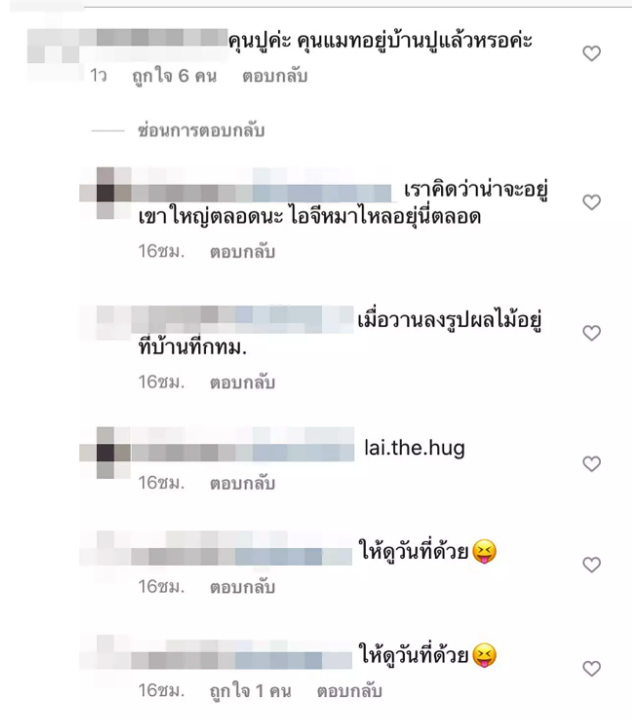Like the reply mentioning เมื่อวานลงรูปผลไม้
This screenshot has width=632, height=720.
pos(592,333)
